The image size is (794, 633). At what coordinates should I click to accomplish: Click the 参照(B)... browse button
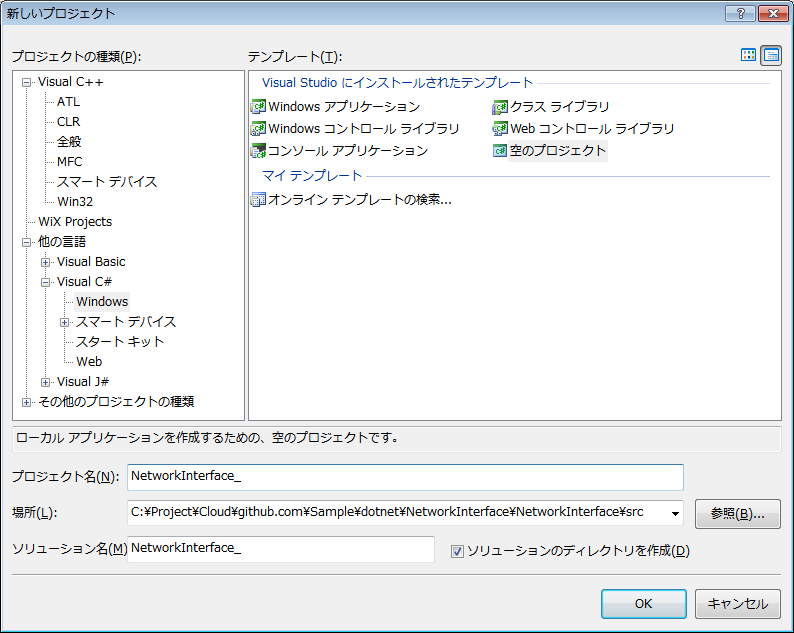click(737, 514)
